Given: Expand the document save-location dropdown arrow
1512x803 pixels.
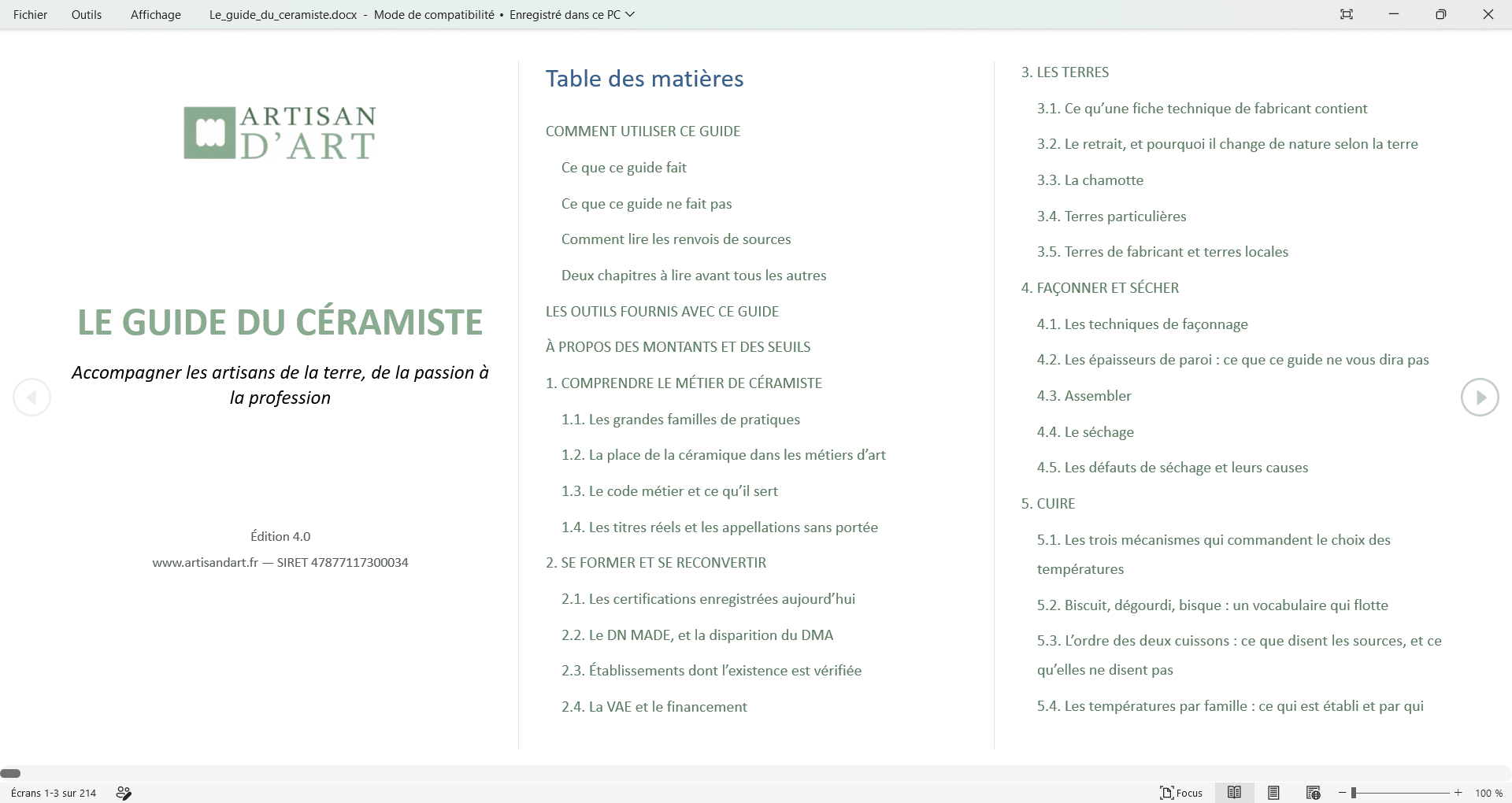Looking at the screenshot, I should click(x=630, y=14).
